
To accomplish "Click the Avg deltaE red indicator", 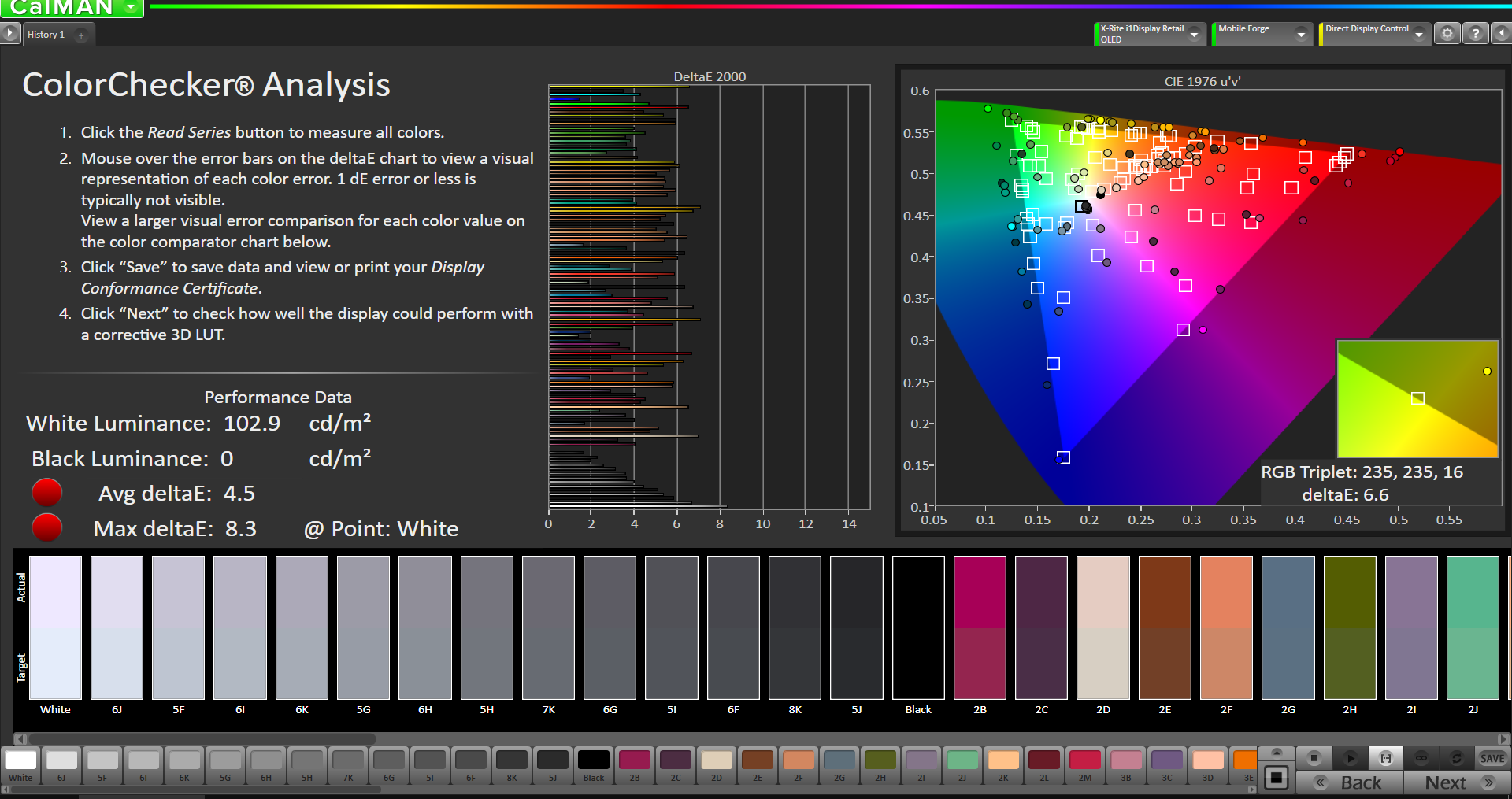I will tap(46, 493).
